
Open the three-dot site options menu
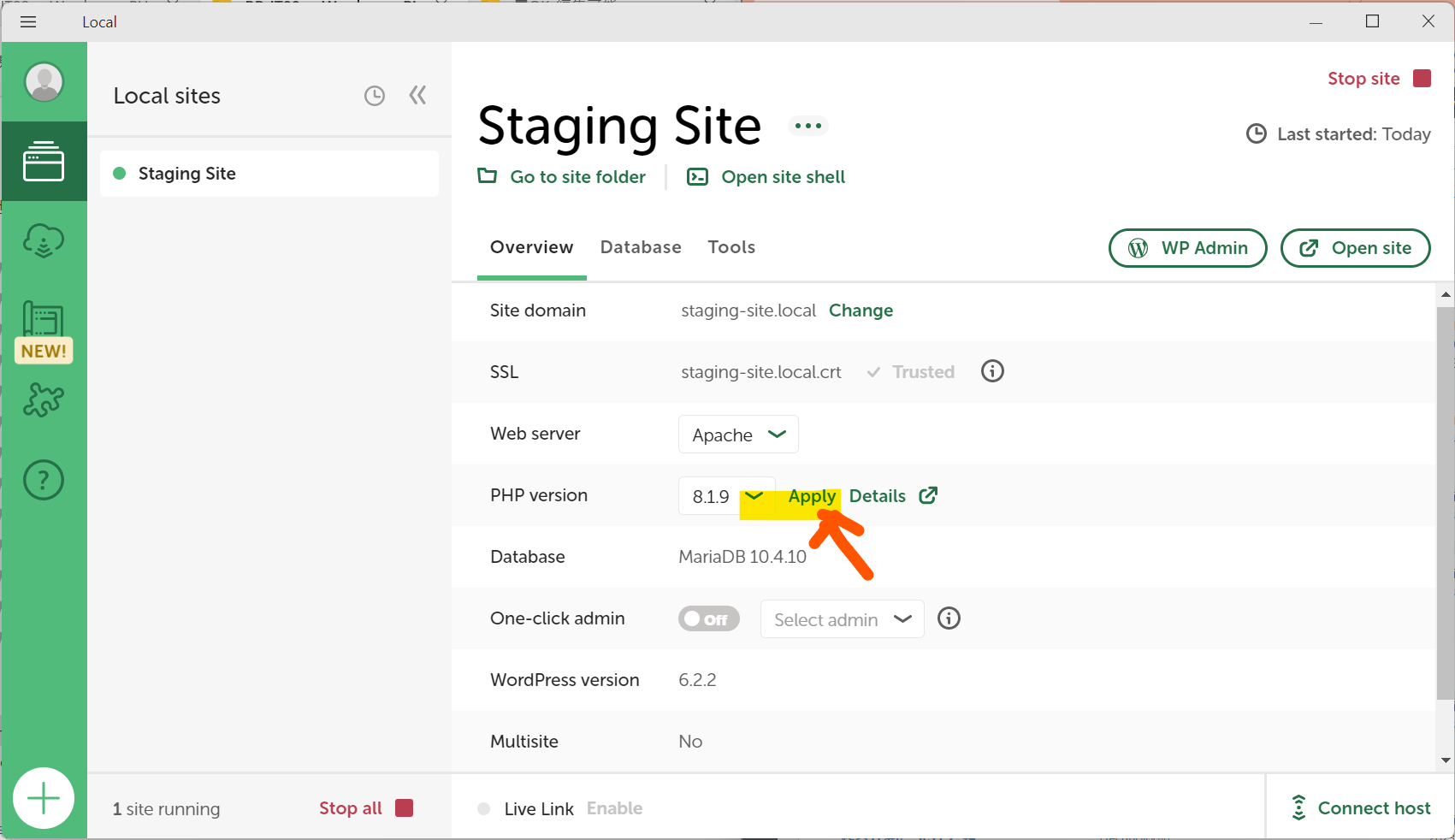point(807,126)
